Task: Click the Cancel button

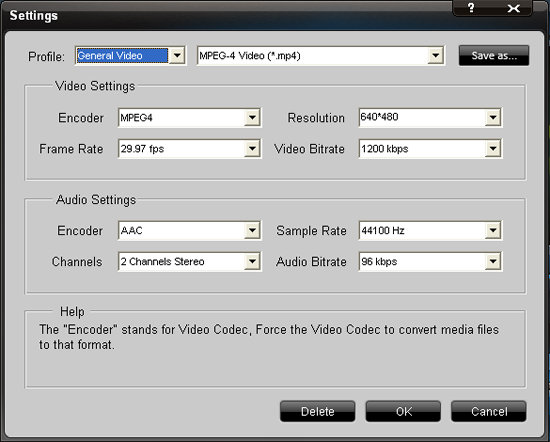Action: click(x=489, y=411)
